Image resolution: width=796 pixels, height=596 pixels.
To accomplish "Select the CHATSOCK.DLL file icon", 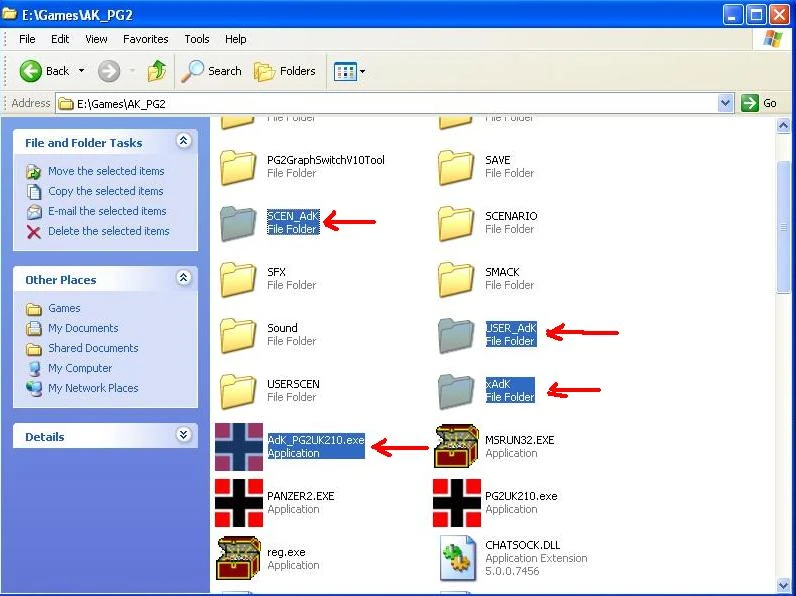I will [457, 558].
